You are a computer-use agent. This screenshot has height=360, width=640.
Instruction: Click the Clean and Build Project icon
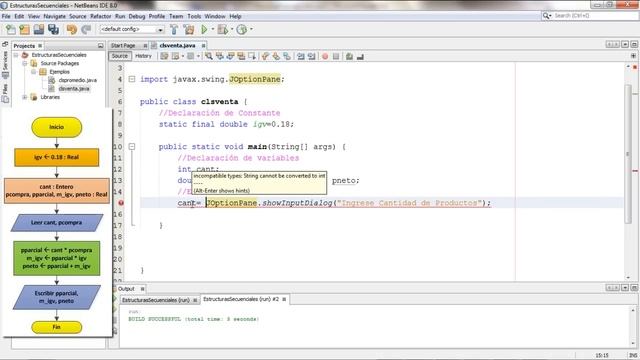click(x=189, y=29)
